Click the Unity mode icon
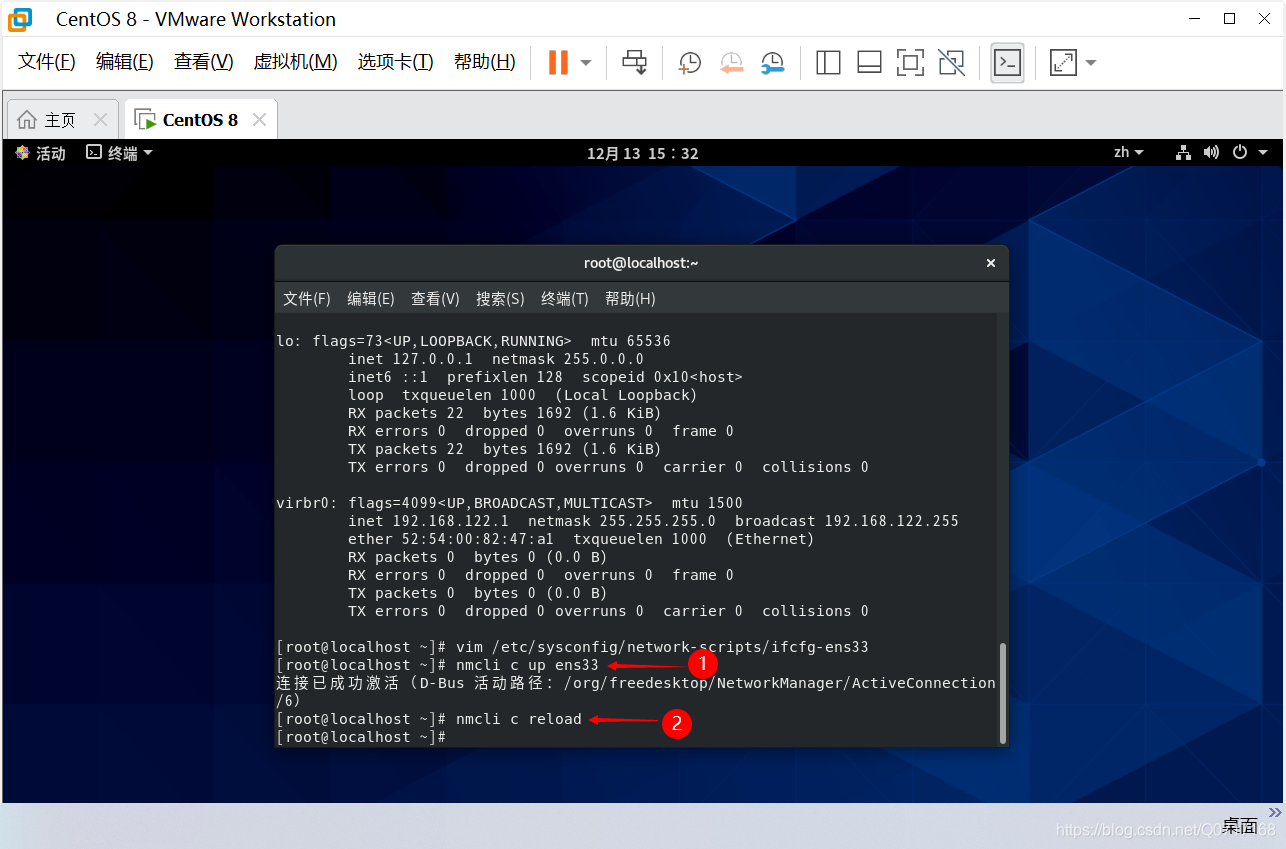Screen dimensions: 1286x849 952,63
